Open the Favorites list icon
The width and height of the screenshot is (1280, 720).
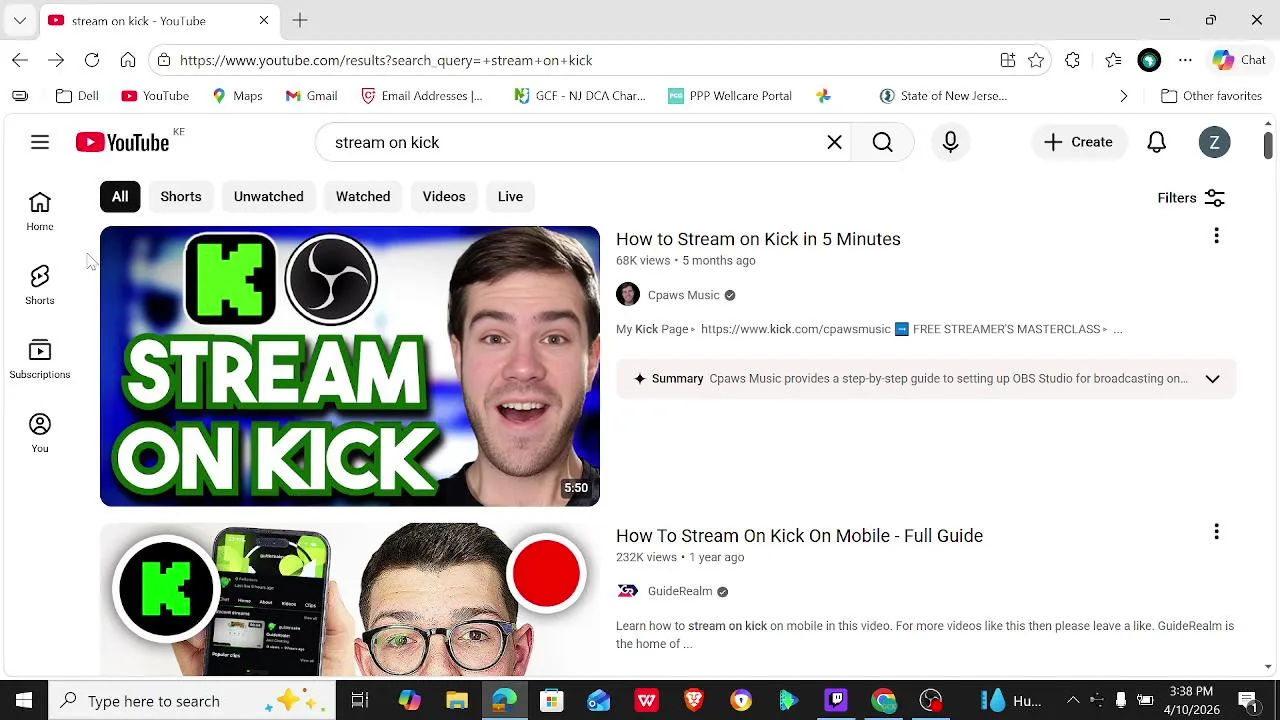click(x=1113, y=60)
